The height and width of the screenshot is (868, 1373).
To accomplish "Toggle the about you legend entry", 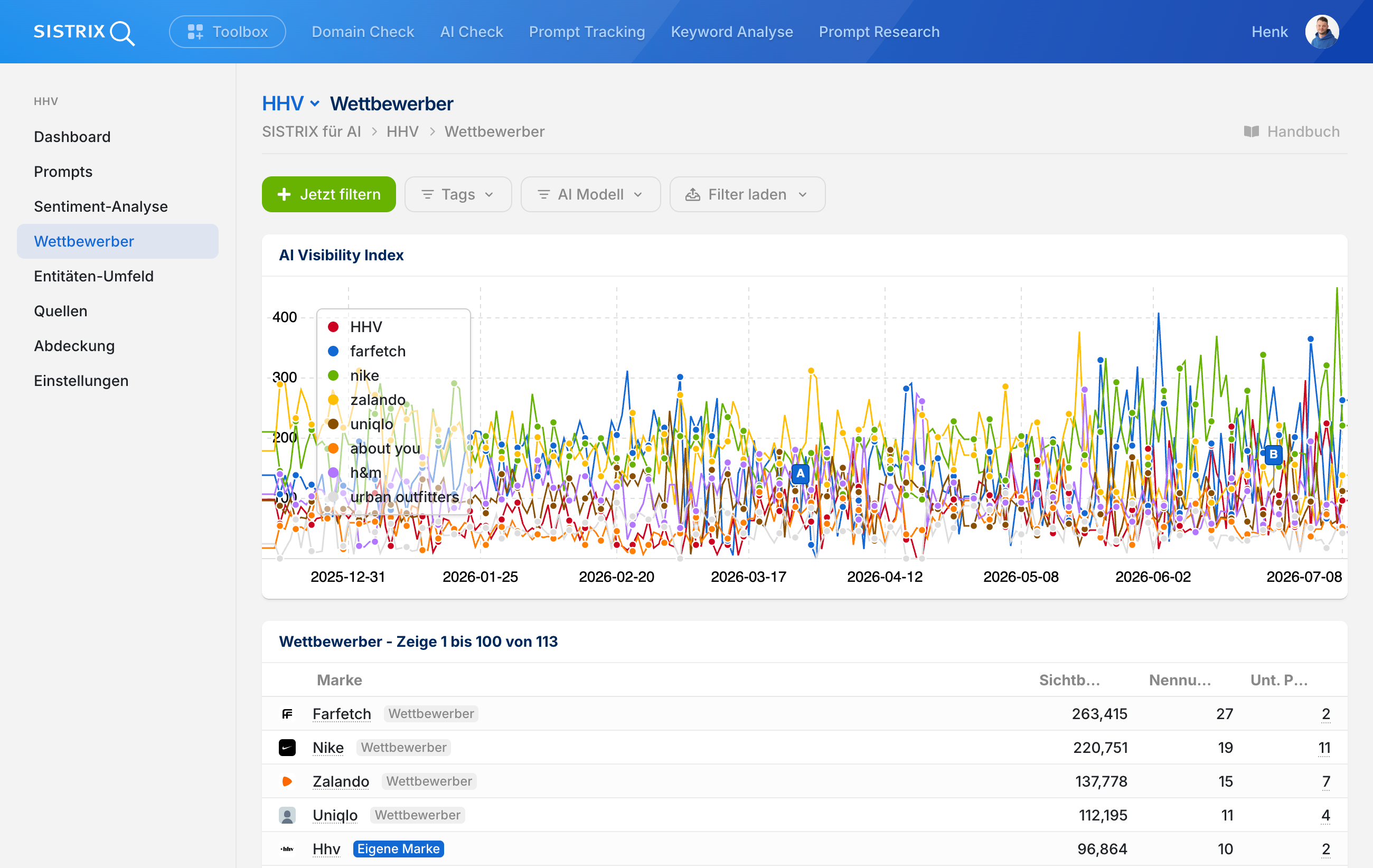I will pyautogui.click(x=373, y=449).
